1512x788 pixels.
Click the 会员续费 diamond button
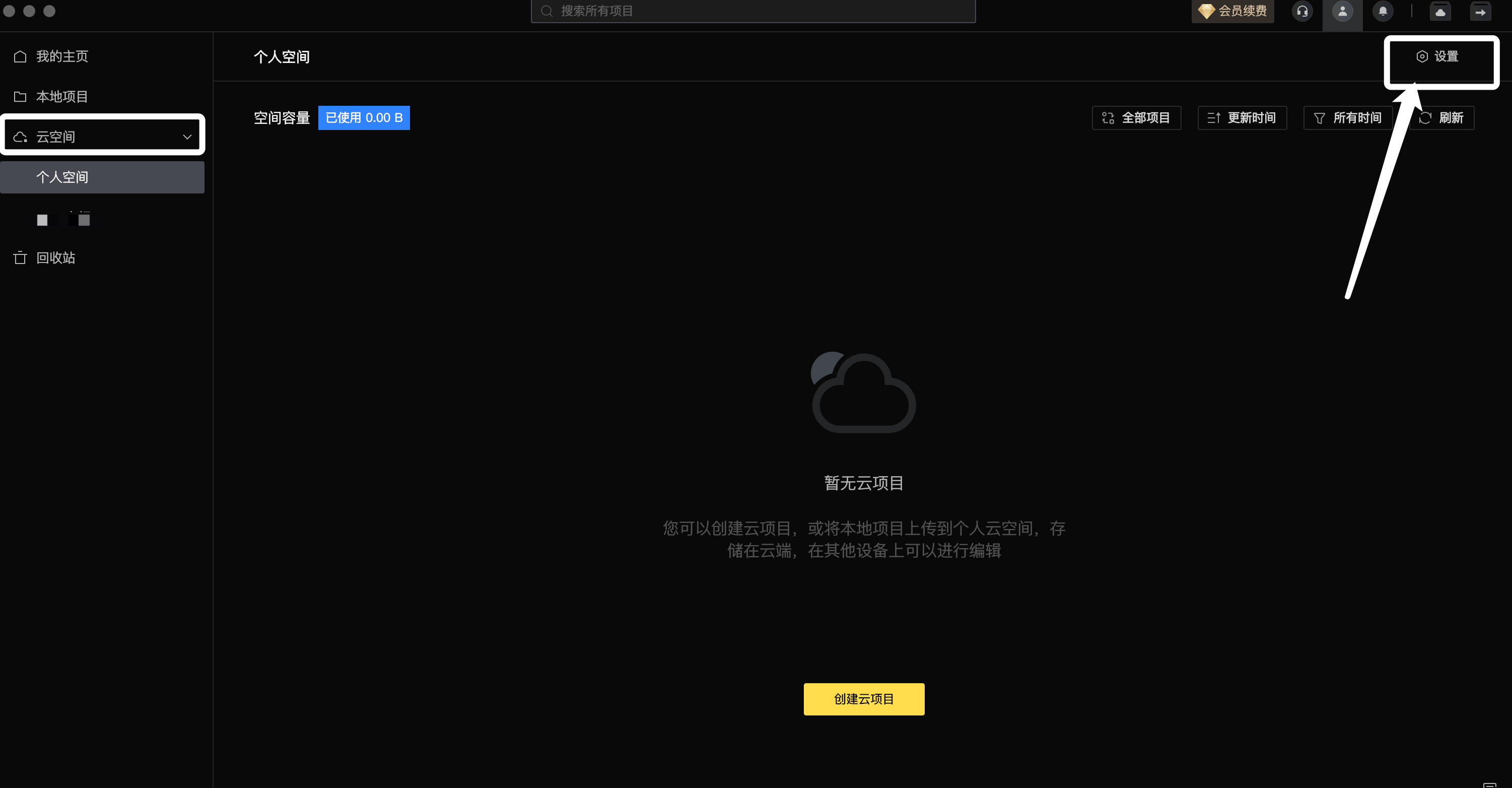pyautogui.click(x=1232, y=11)
